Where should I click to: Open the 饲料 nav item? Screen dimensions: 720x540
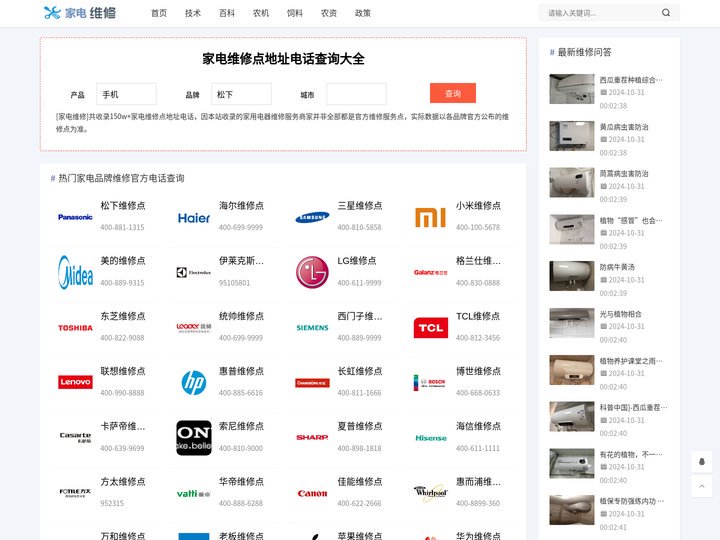click(x=295, y=13)
